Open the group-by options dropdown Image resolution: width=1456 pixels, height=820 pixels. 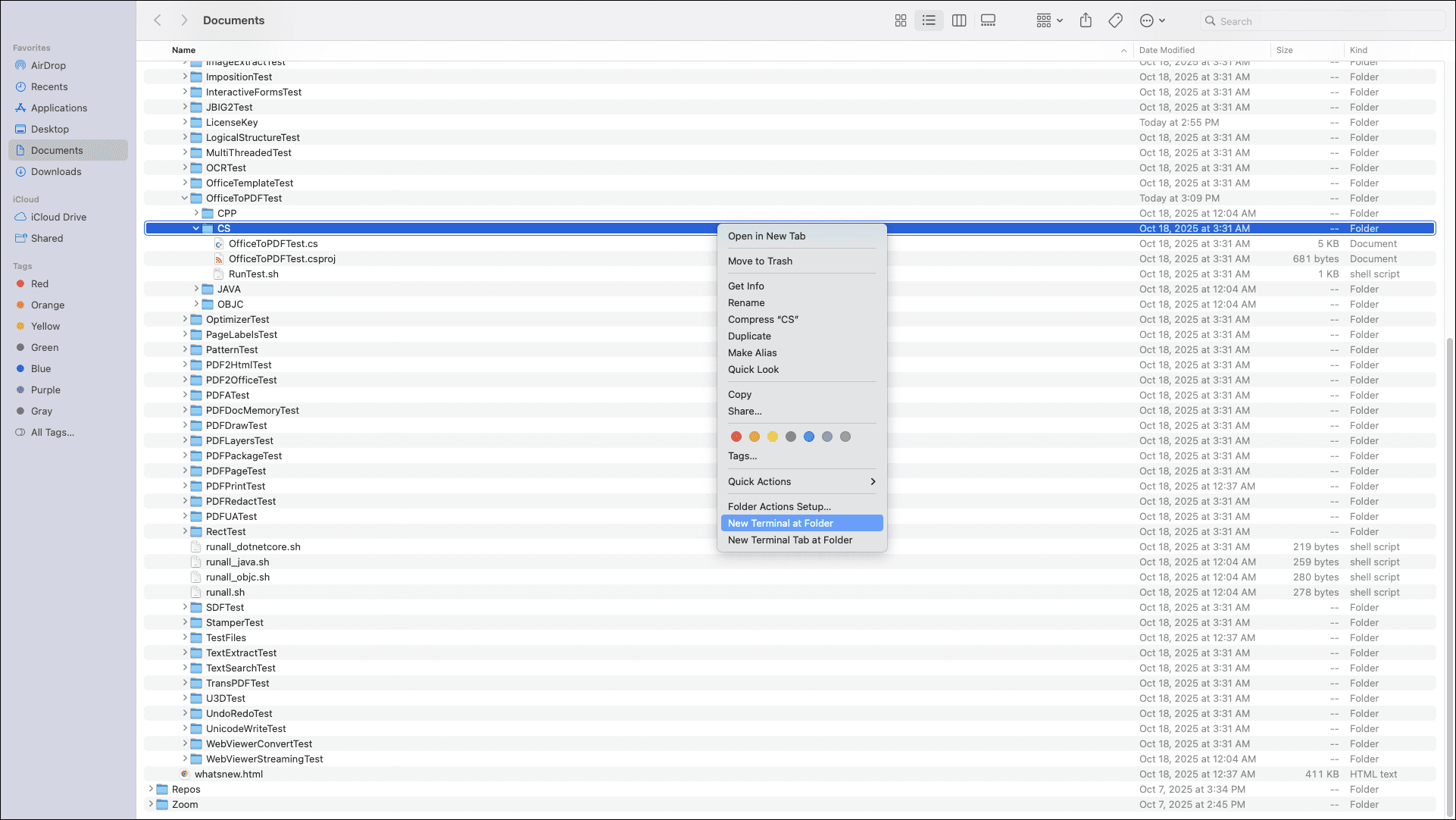click(1049, 20)
